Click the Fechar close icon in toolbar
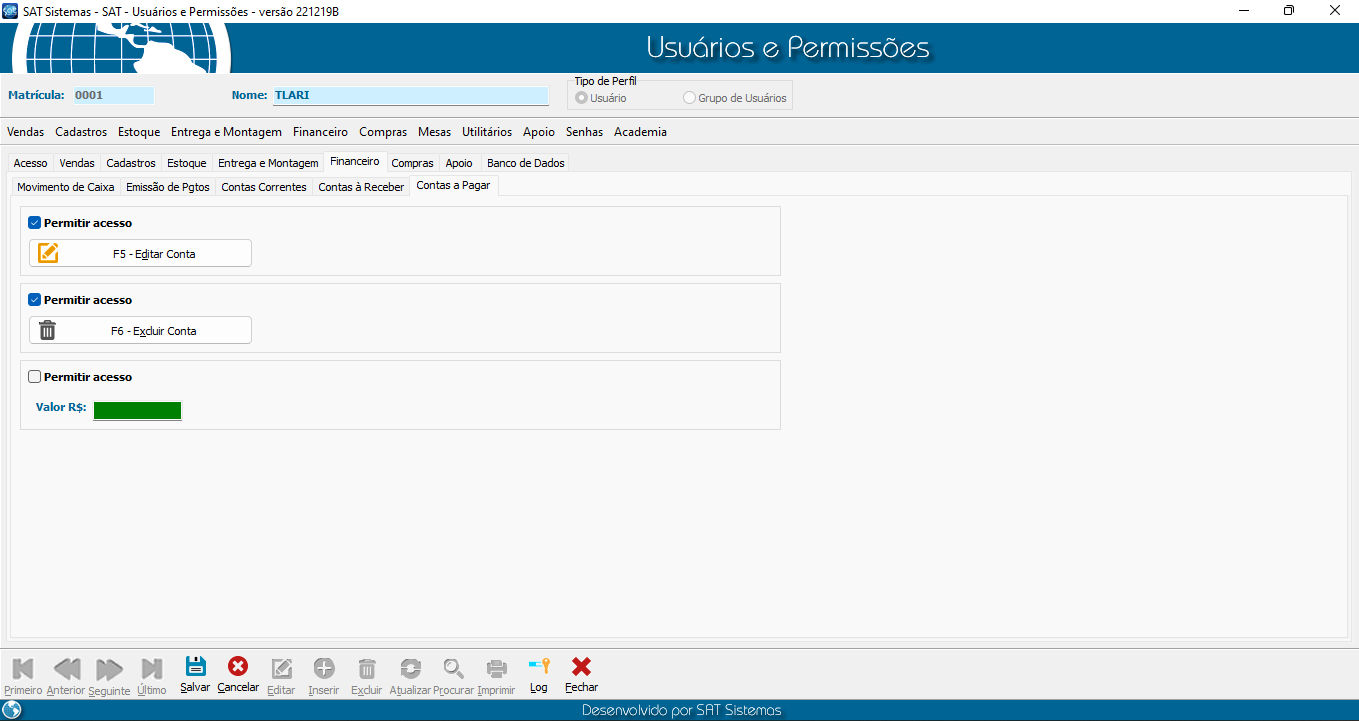Viewport: 1359px width, 721px height. point(581,667)
